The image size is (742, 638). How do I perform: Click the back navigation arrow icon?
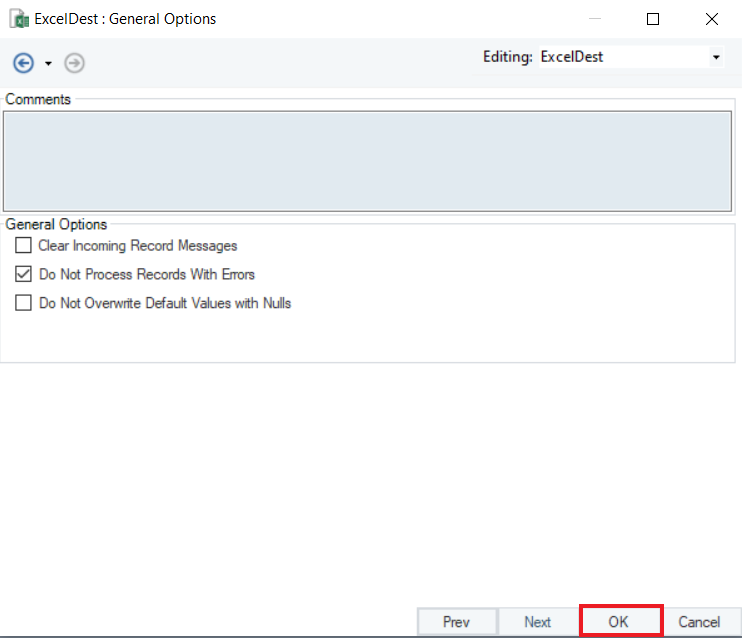pos(23,63)
